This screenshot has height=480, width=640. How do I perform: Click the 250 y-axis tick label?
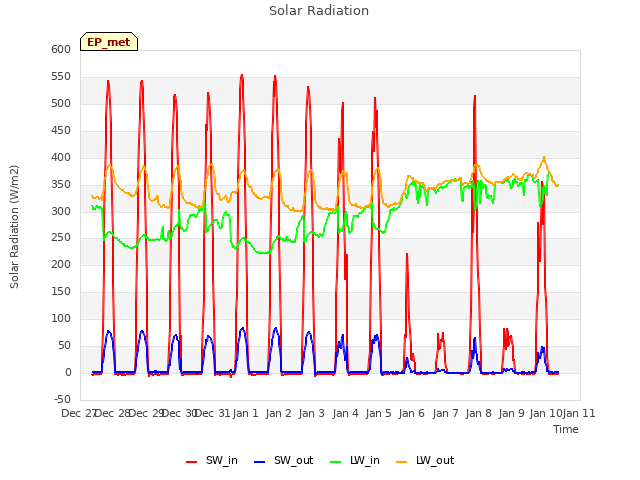61,238
